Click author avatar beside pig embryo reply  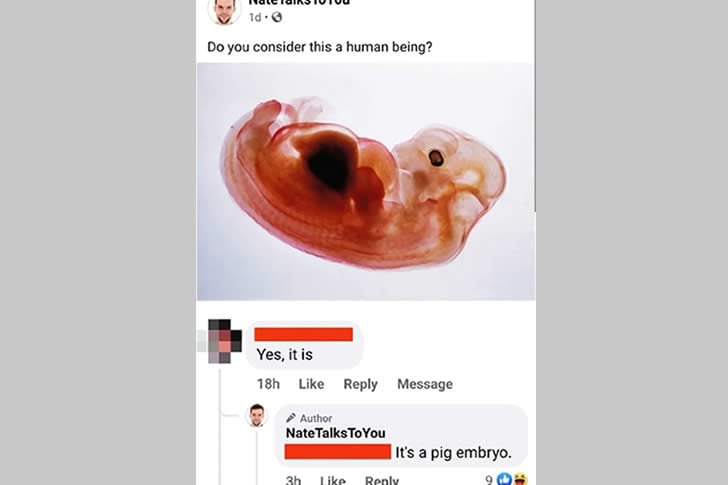tap(257, 415)
